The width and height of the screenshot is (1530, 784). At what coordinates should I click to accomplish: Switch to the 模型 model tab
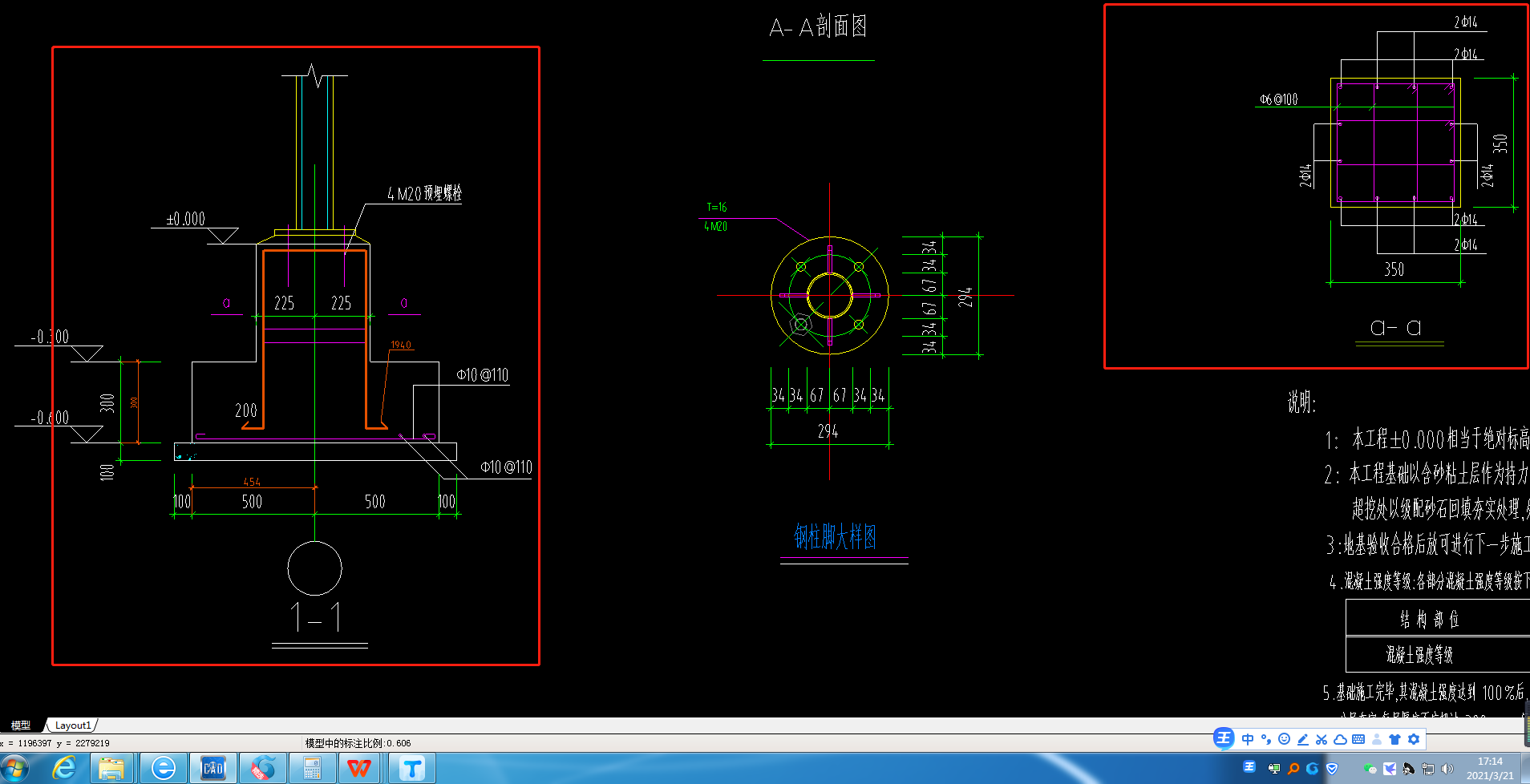[21, 725]
